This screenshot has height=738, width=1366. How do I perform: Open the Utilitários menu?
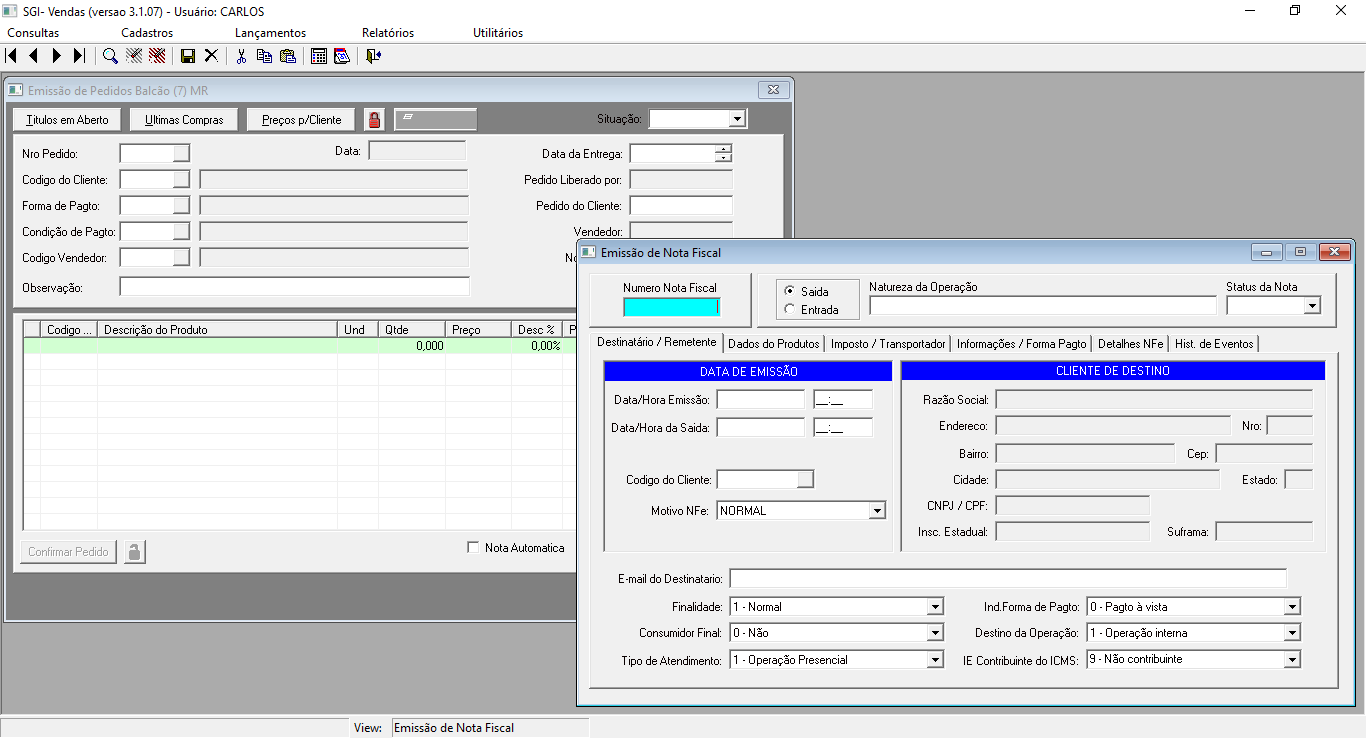(498, 33)
